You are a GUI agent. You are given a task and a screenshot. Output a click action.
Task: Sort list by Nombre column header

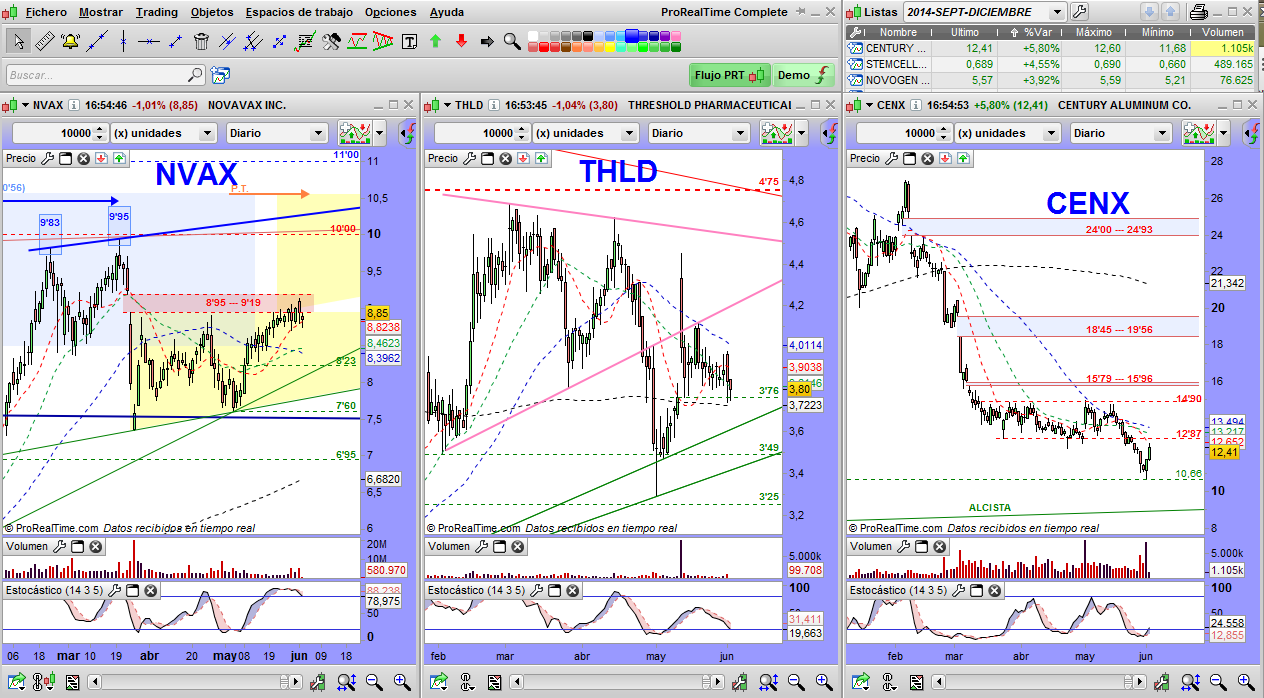point(897,33)
